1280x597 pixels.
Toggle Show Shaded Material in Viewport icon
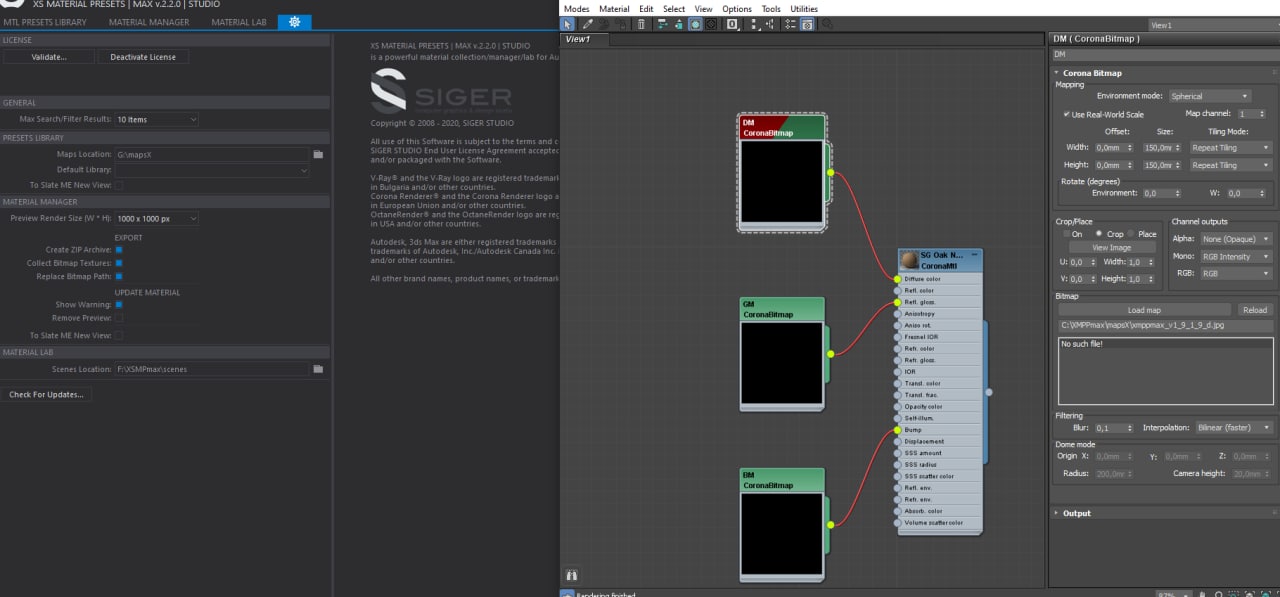point(695,24)
